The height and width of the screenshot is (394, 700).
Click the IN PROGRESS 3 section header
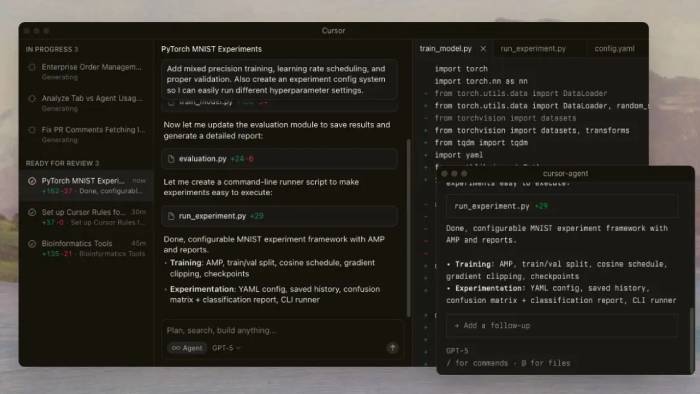pyautogui.click(x=52, y=50)
